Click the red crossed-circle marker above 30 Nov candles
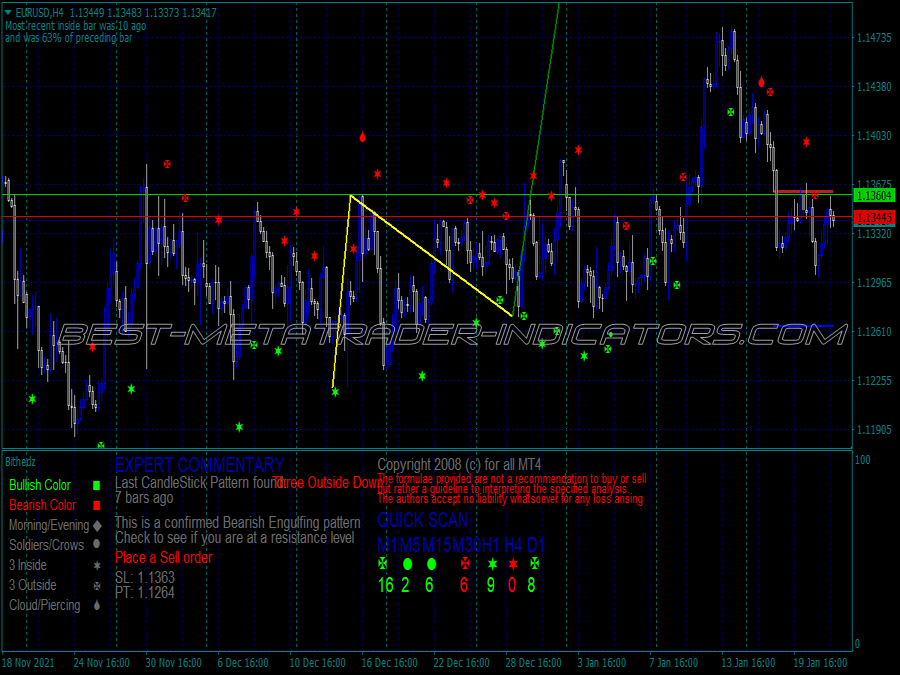Image resolution: width=900 pixels, height=675 pixels. pos(167,164)
